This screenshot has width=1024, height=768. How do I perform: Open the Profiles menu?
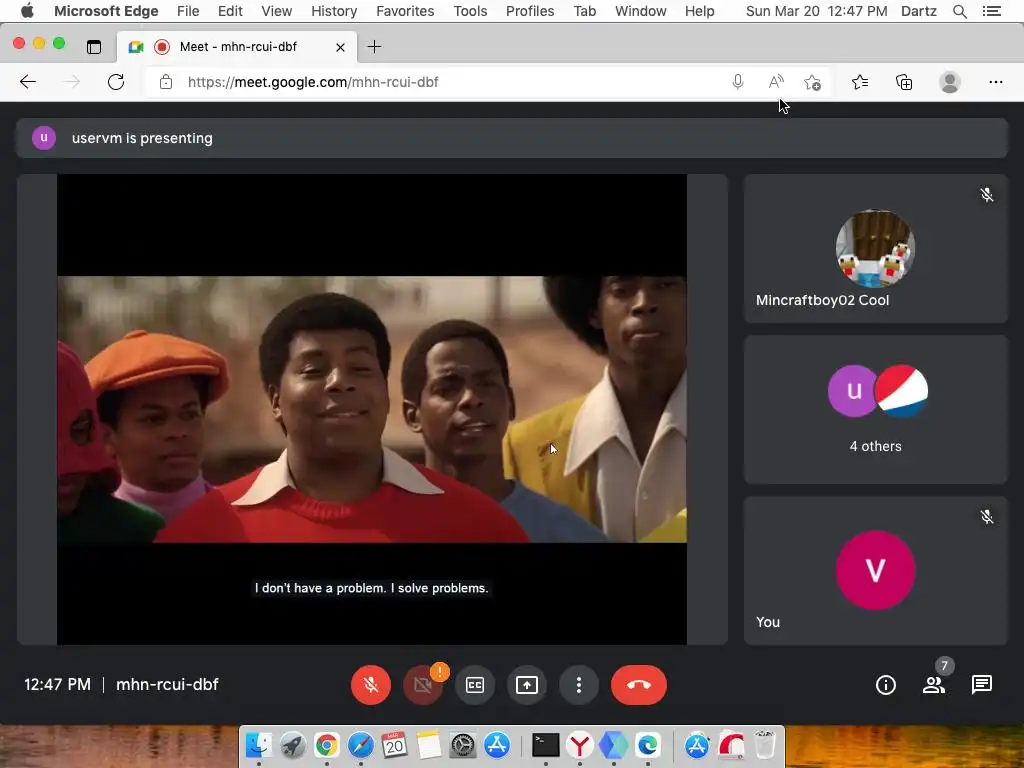[x=530, y=11]
